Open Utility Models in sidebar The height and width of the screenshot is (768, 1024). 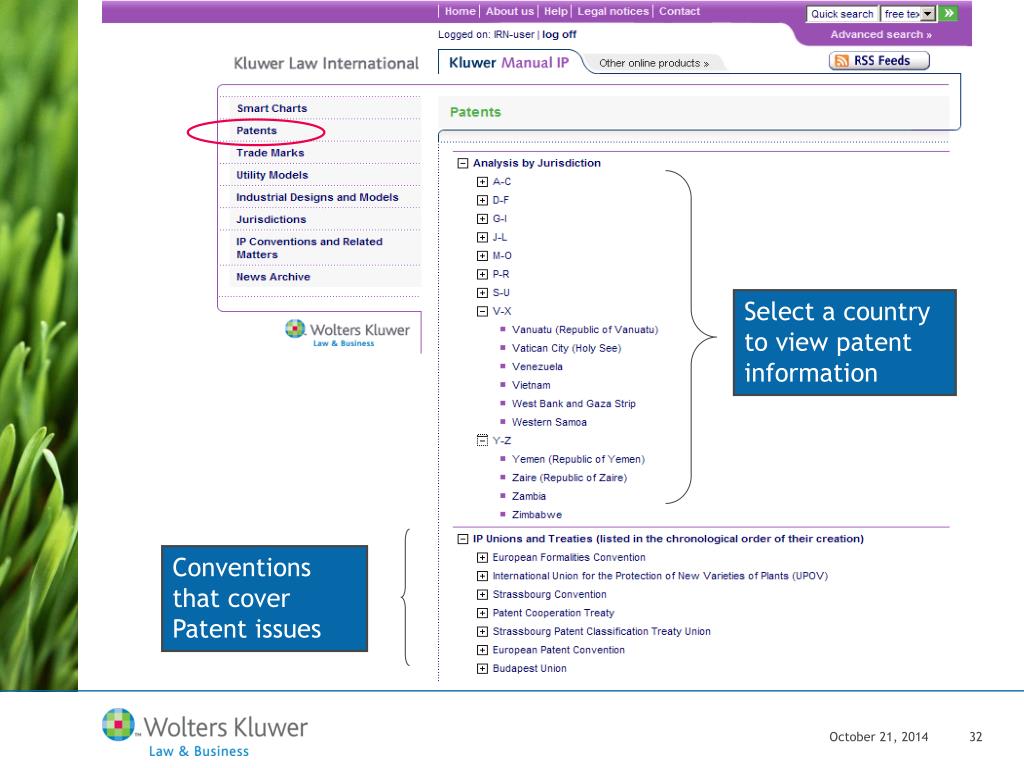pyautogui.click(x=272, y=175)
